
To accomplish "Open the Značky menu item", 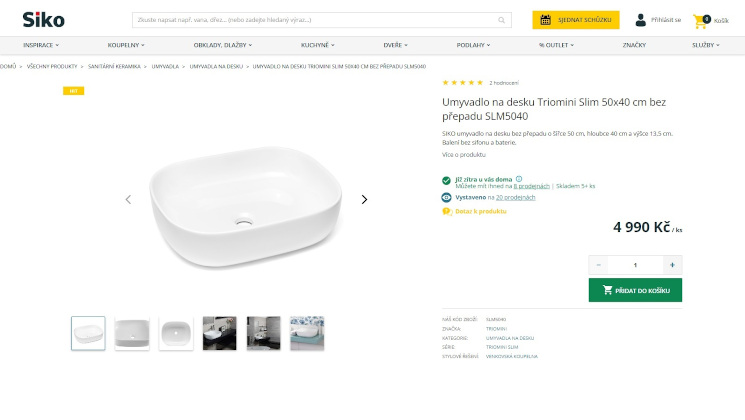I will (x=634, y=45).
